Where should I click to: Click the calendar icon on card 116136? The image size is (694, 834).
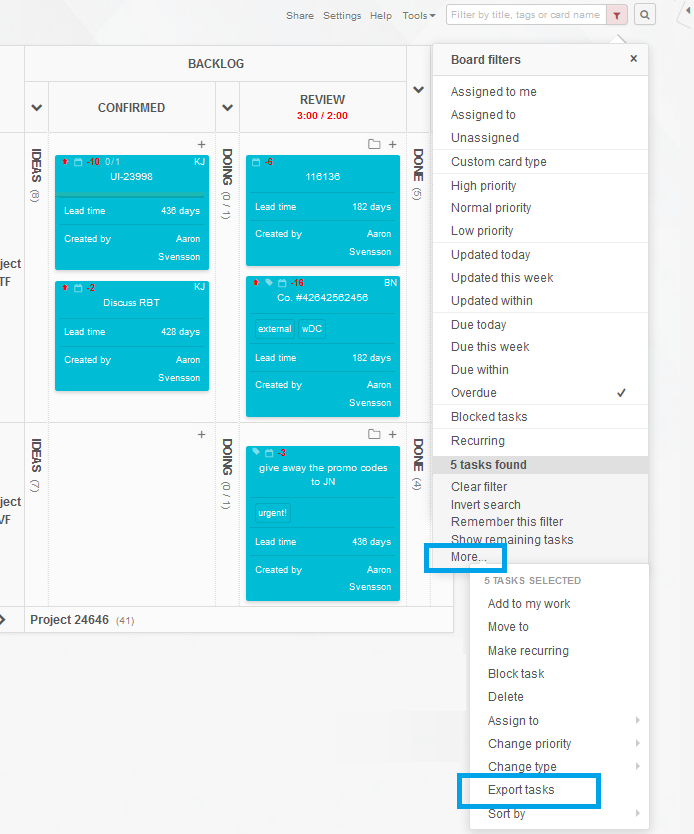(256, 161)
